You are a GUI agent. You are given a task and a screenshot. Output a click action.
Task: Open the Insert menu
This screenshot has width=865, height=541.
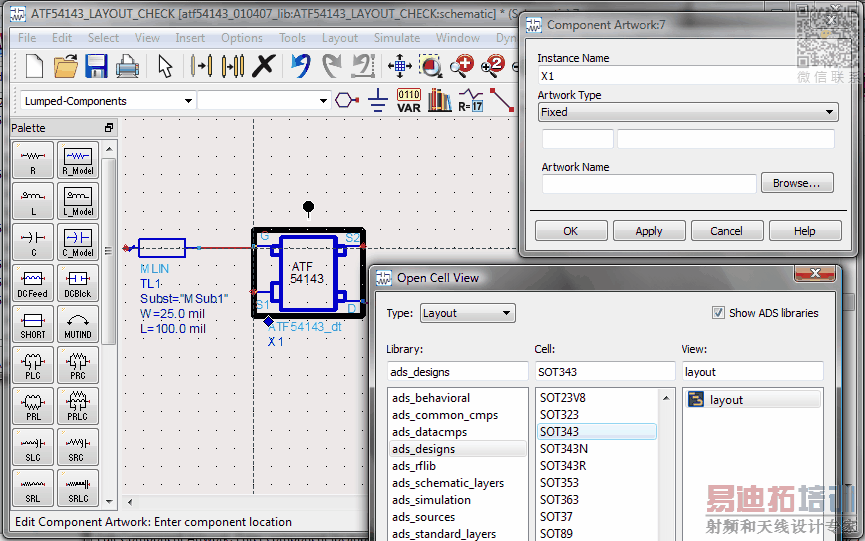coord(190,38)
